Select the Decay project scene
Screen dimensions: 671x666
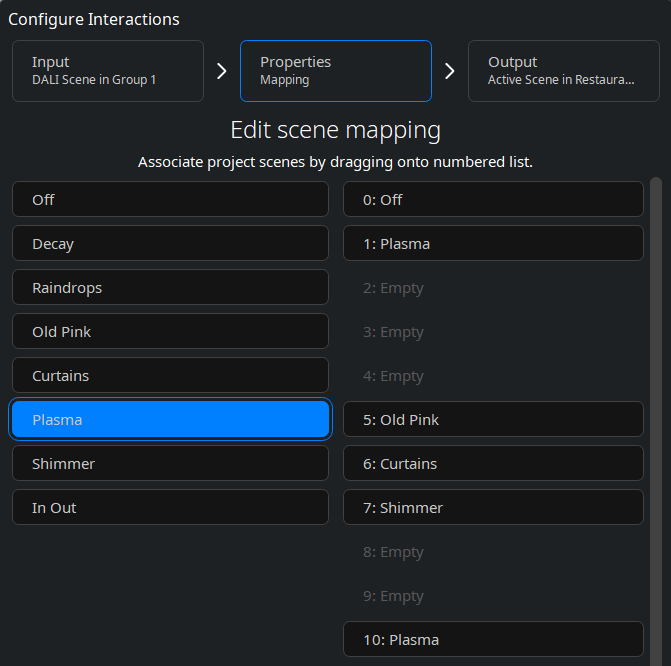[170, 244]
